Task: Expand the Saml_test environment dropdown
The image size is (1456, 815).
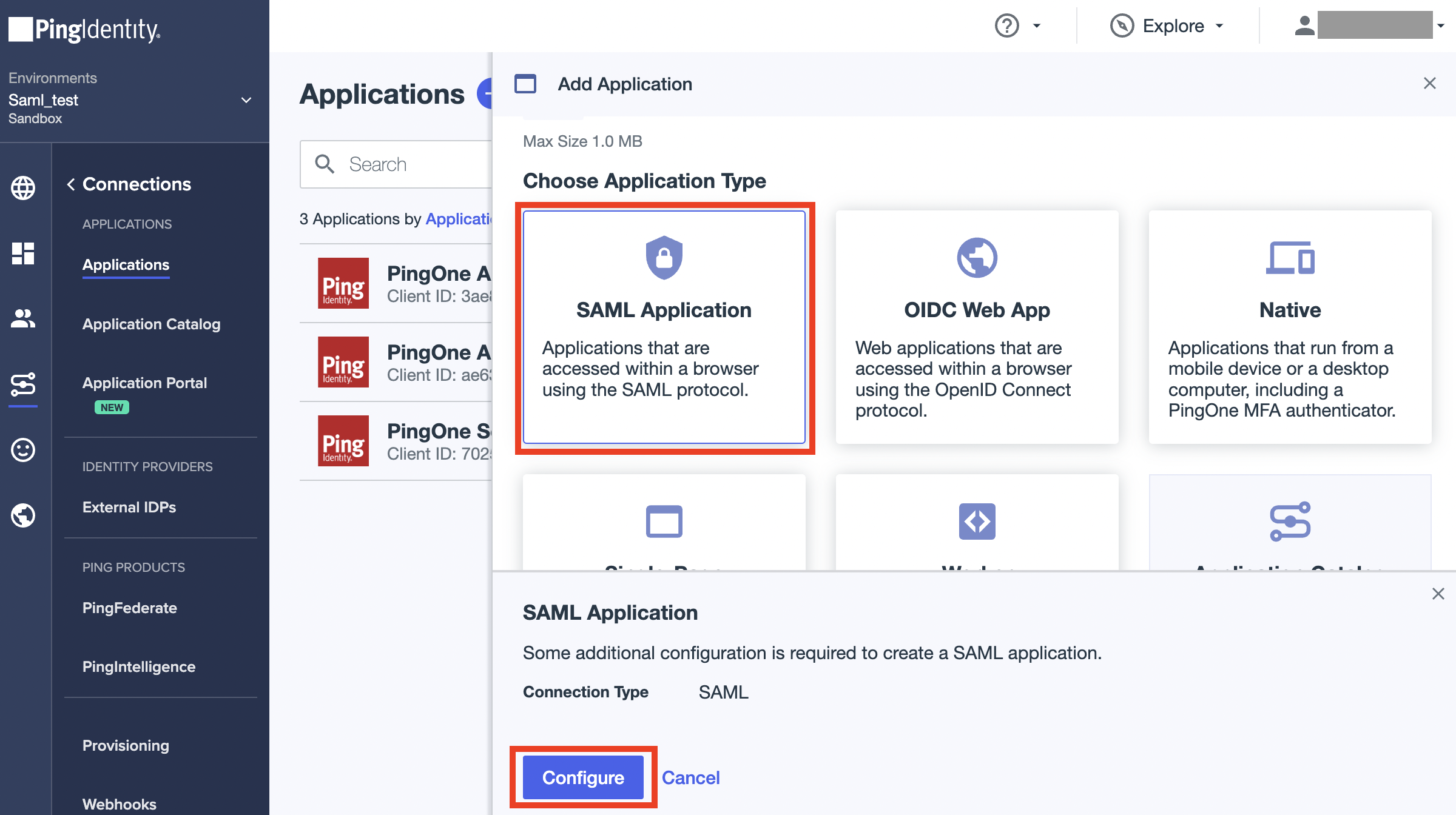Action: coord(246,100)
